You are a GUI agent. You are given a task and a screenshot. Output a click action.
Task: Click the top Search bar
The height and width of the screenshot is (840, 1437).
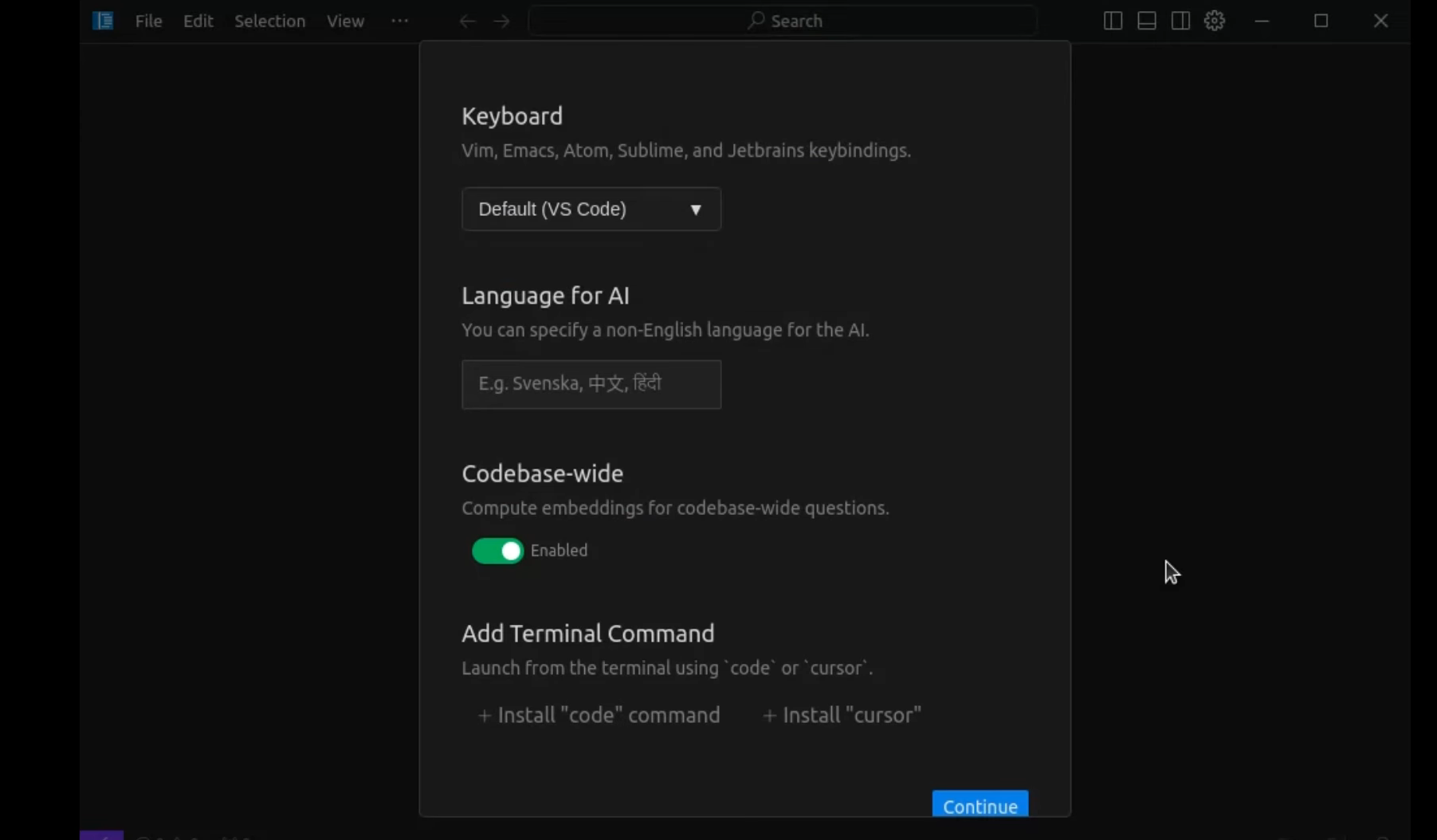pos(783,21)
